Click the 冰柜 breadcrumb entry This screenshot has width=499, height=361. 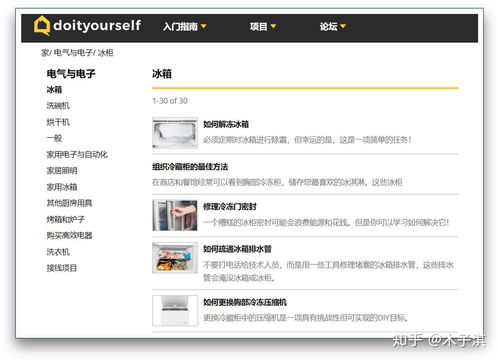point(106,53)
